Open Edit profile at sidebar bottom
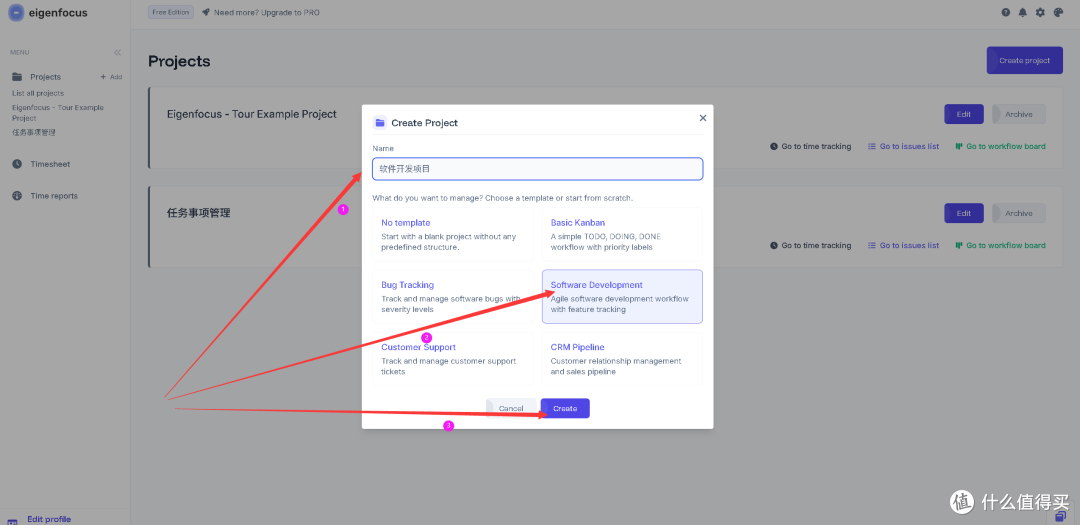Image resolution: width=1080 pixels, height=525 pixels. coord(49,519)
